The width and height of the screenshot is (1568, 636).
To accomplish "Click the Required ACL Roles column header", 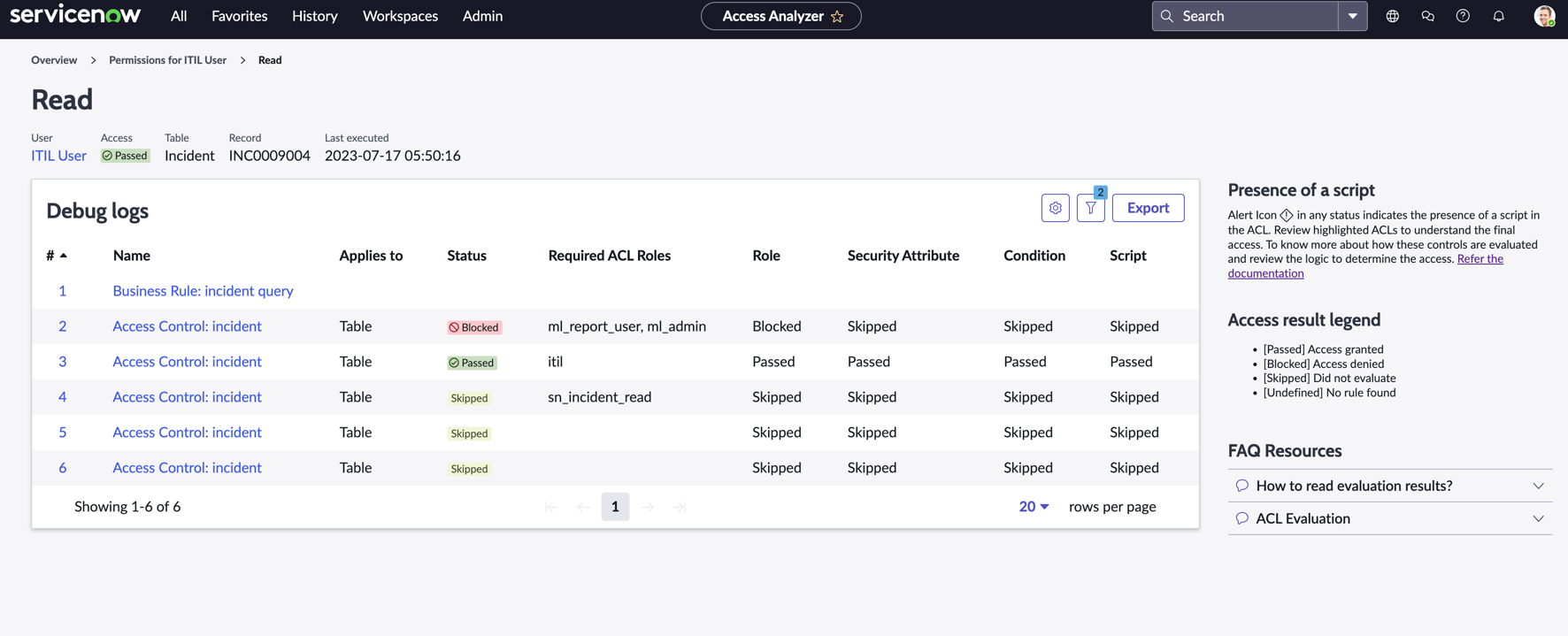I will [x=609, y=256].
